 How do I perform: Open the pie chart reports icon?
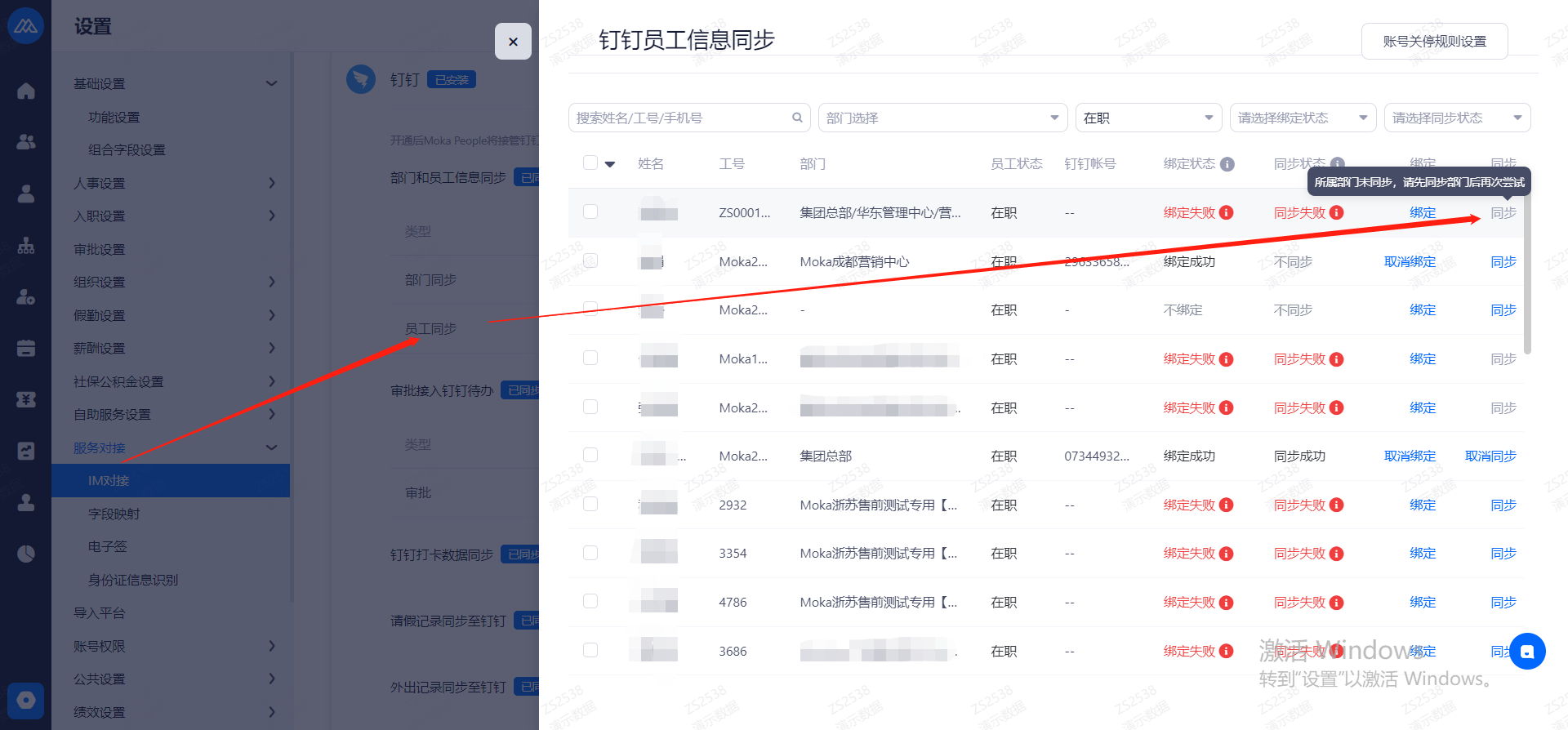click(x=26, y=554)
